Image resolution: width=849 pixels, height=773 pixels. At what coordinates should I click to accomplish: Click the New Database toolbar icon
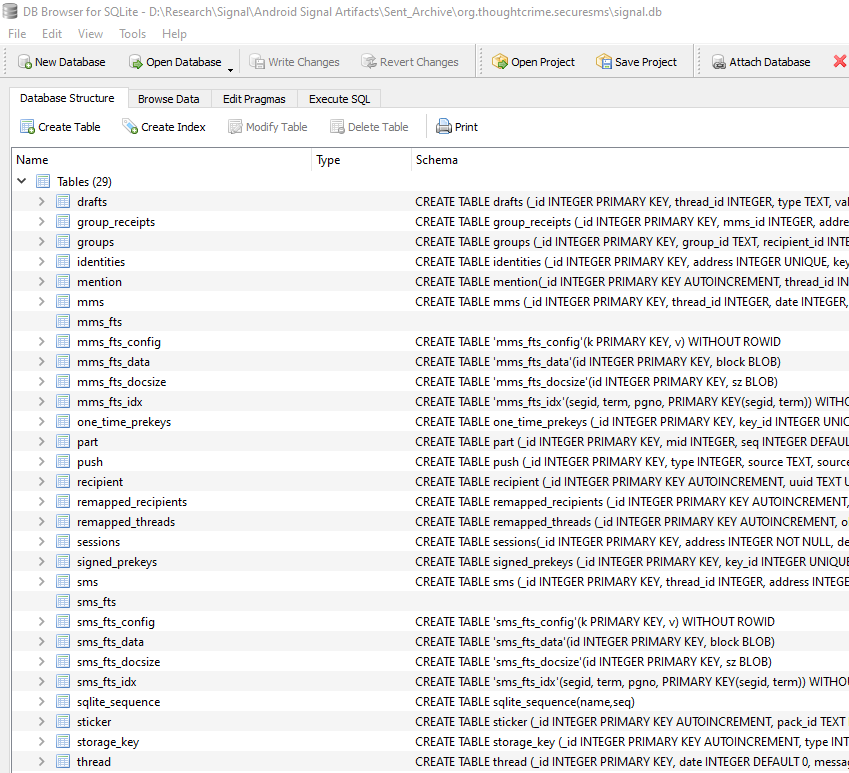(x=25, y=62)
